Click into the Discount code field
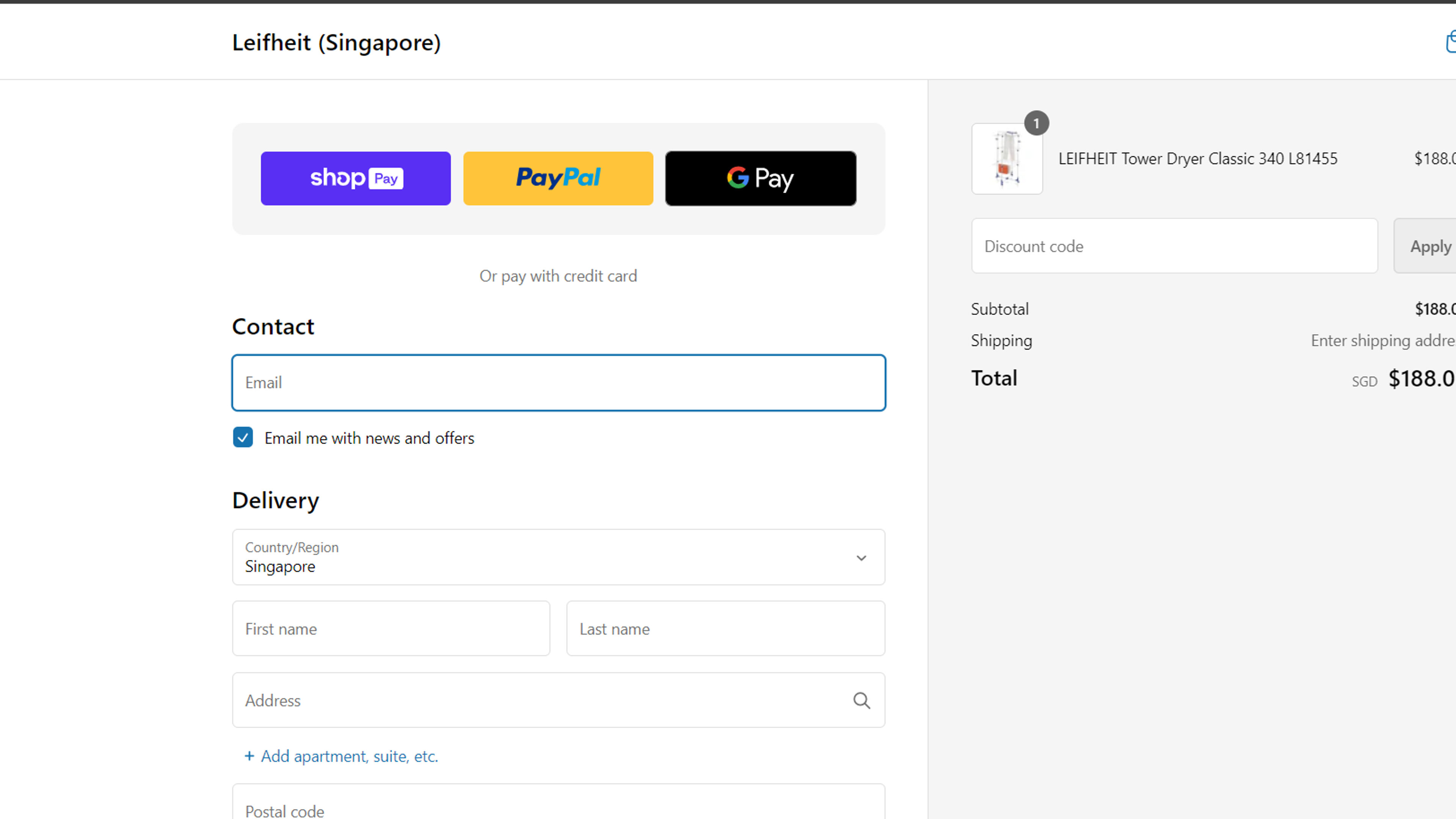 1175,246
